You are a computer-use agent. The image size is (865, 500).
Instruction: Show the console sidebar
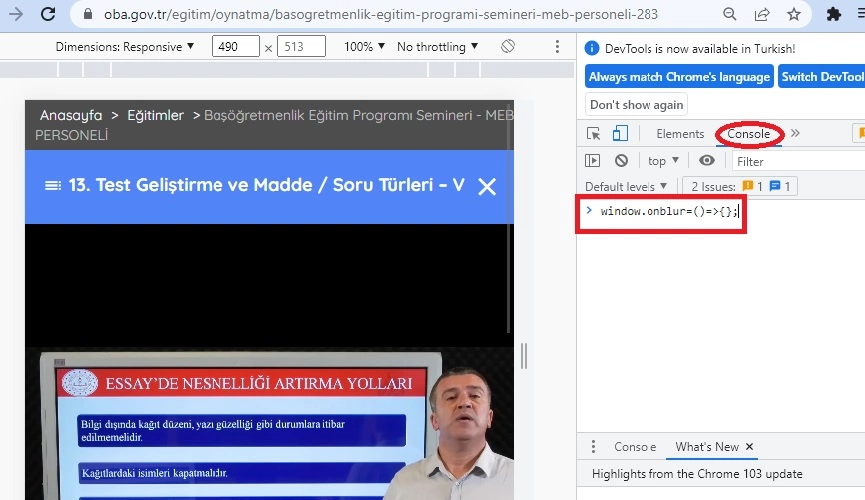point(593,160)
